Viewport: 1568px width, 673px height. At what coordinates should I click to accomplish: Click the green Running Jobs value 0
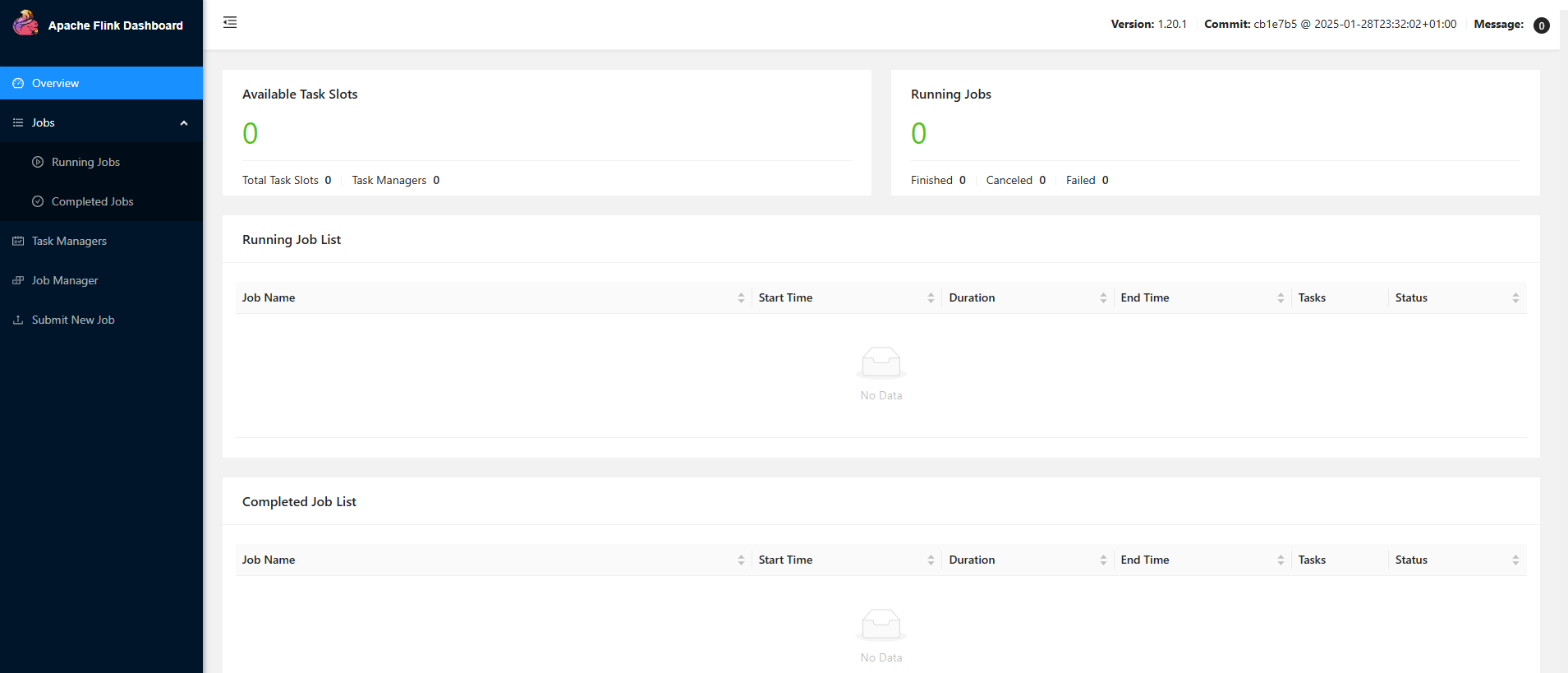point(918,133)
